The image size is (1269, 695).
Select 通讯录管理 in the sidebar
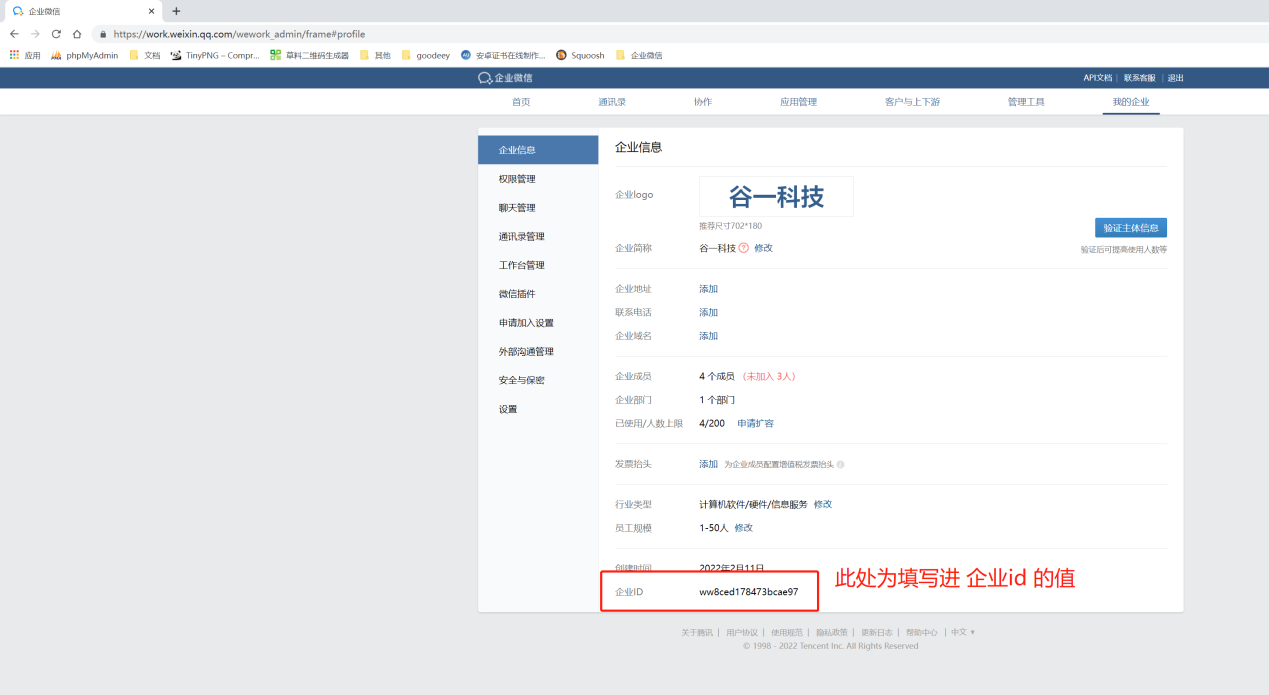pos(520,236)
